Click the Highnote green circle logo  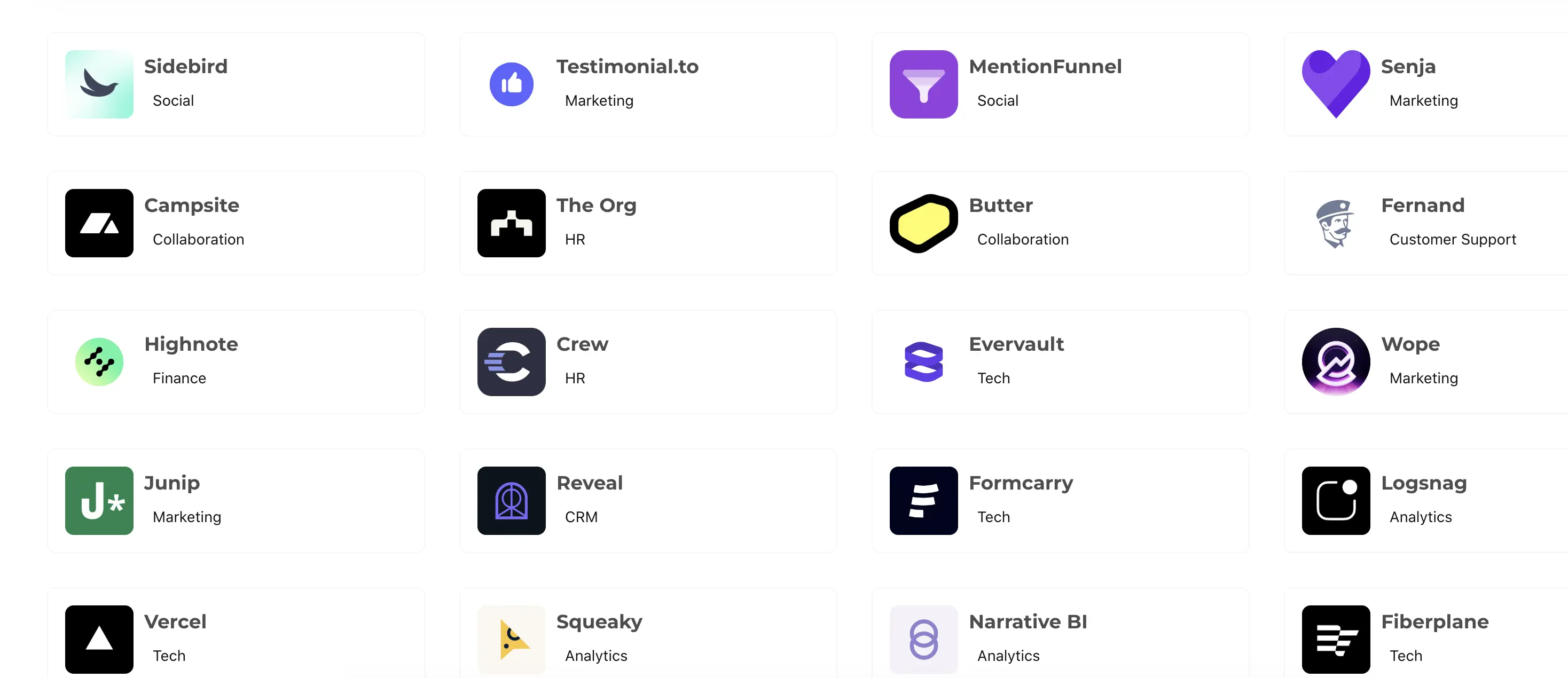pos(99,361)
